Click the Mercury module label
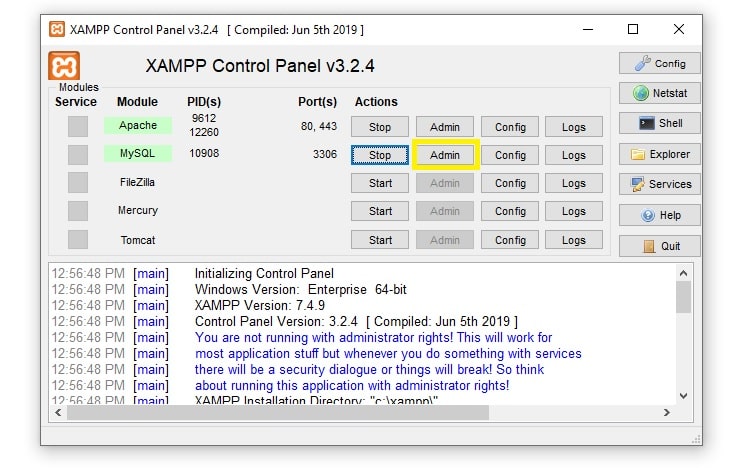Screen dimensions: 743x468 (138, 210)
